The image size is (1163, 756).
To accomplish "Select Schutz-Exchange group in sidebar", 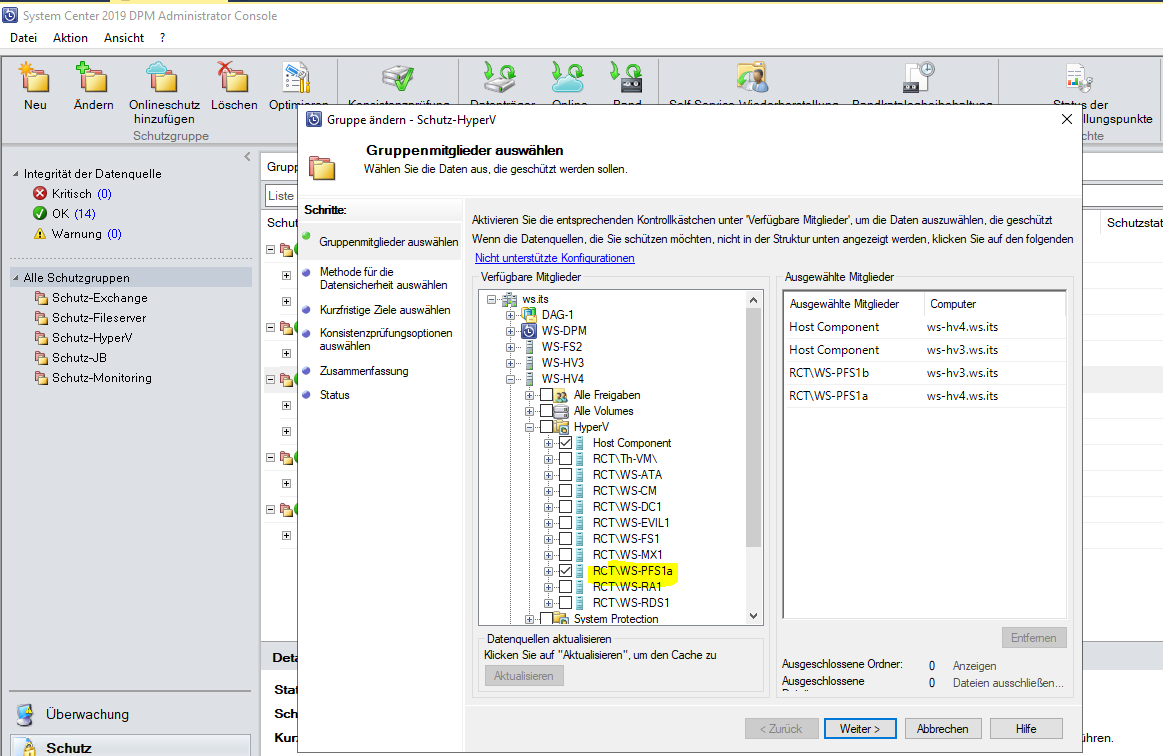I will click(x=99, y=298).
